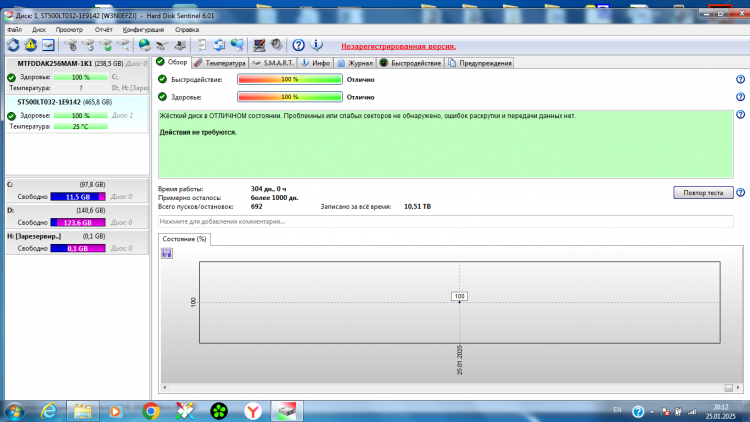750x422 pixels.
Task: Click the disk icon with a gray clock badge
Action: coord(71,45)
